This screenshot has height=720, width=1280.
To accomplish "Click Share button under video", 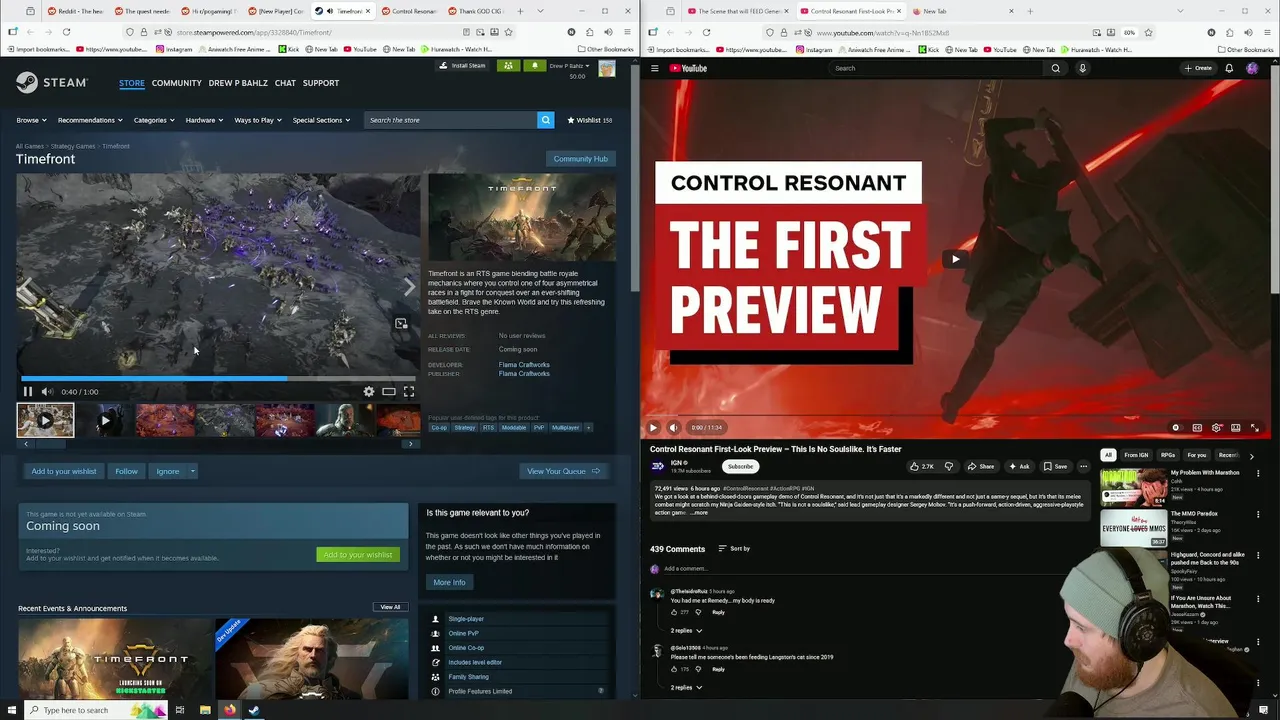I will [x=981, y=466].
